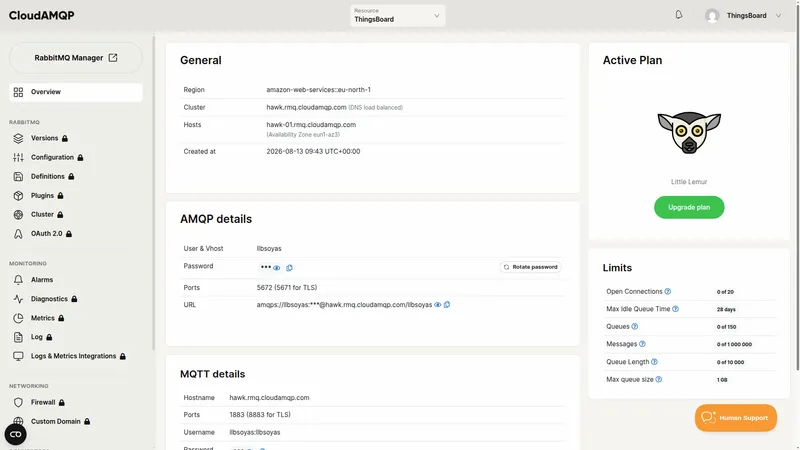Image resolution: width=800 pixels, height=450 pixels.
Task: Click Max Idle Queue Time help icon
Action: 676,309
